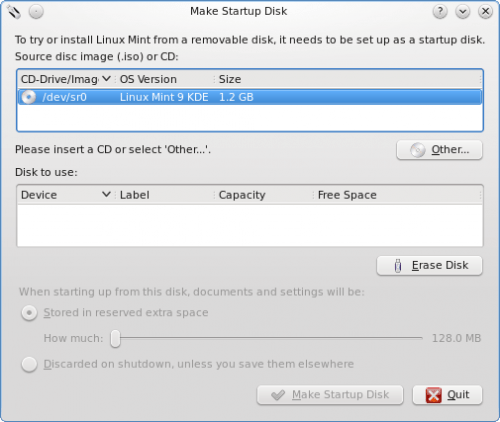Click the Free Space column header
500x422 pixels.
397,195
